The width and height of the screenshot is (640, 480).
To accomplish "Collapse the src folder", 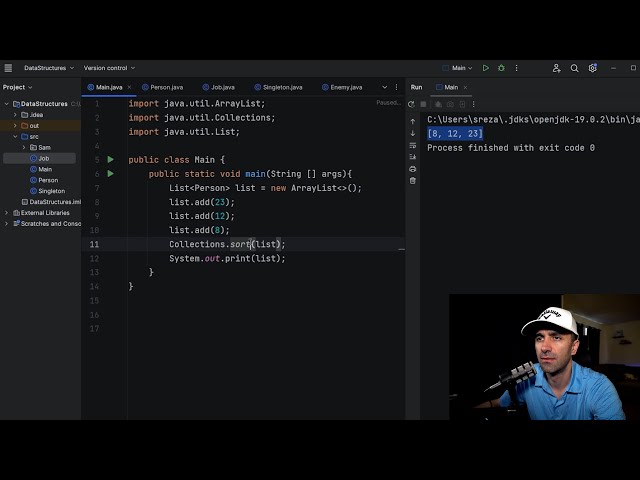I will [15, 137].
